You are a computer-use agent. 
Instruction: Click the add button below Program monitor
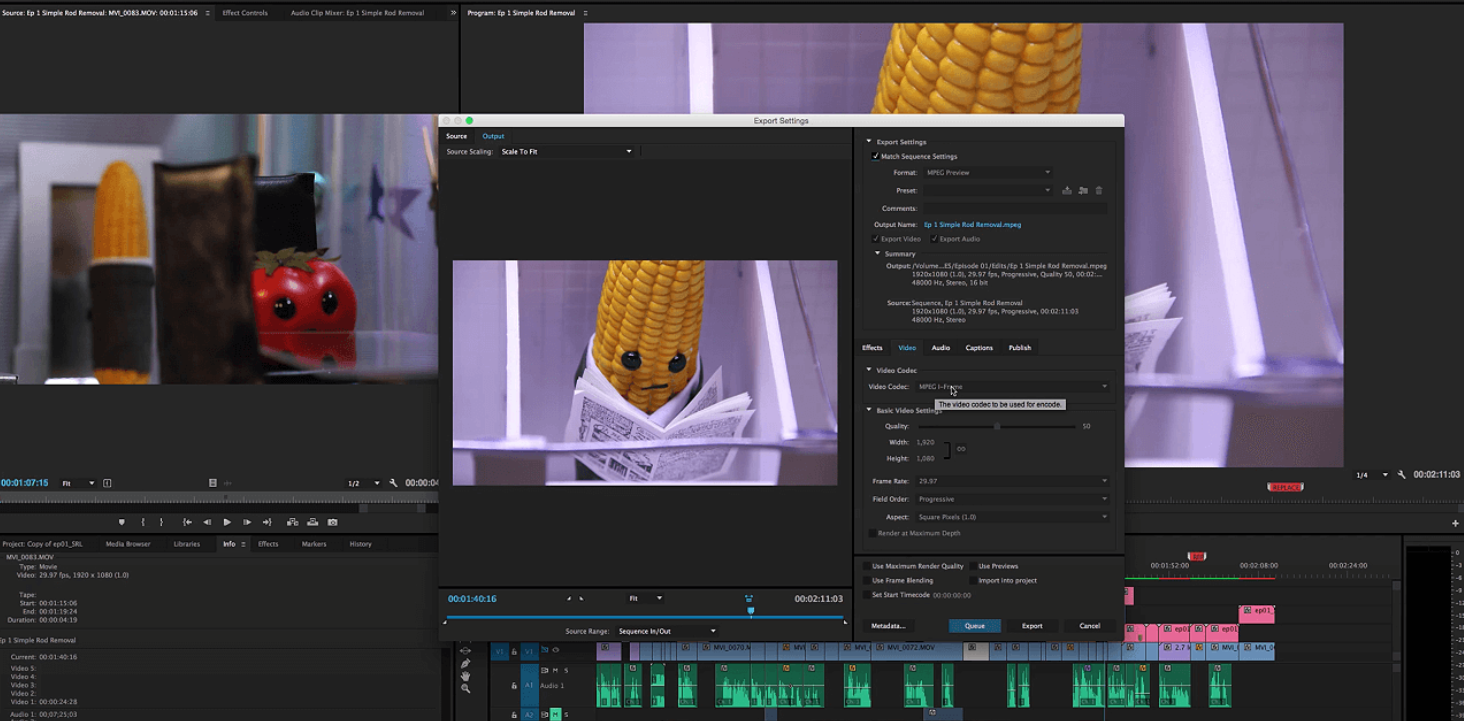pyautogui.click(x=1455, y=523)
